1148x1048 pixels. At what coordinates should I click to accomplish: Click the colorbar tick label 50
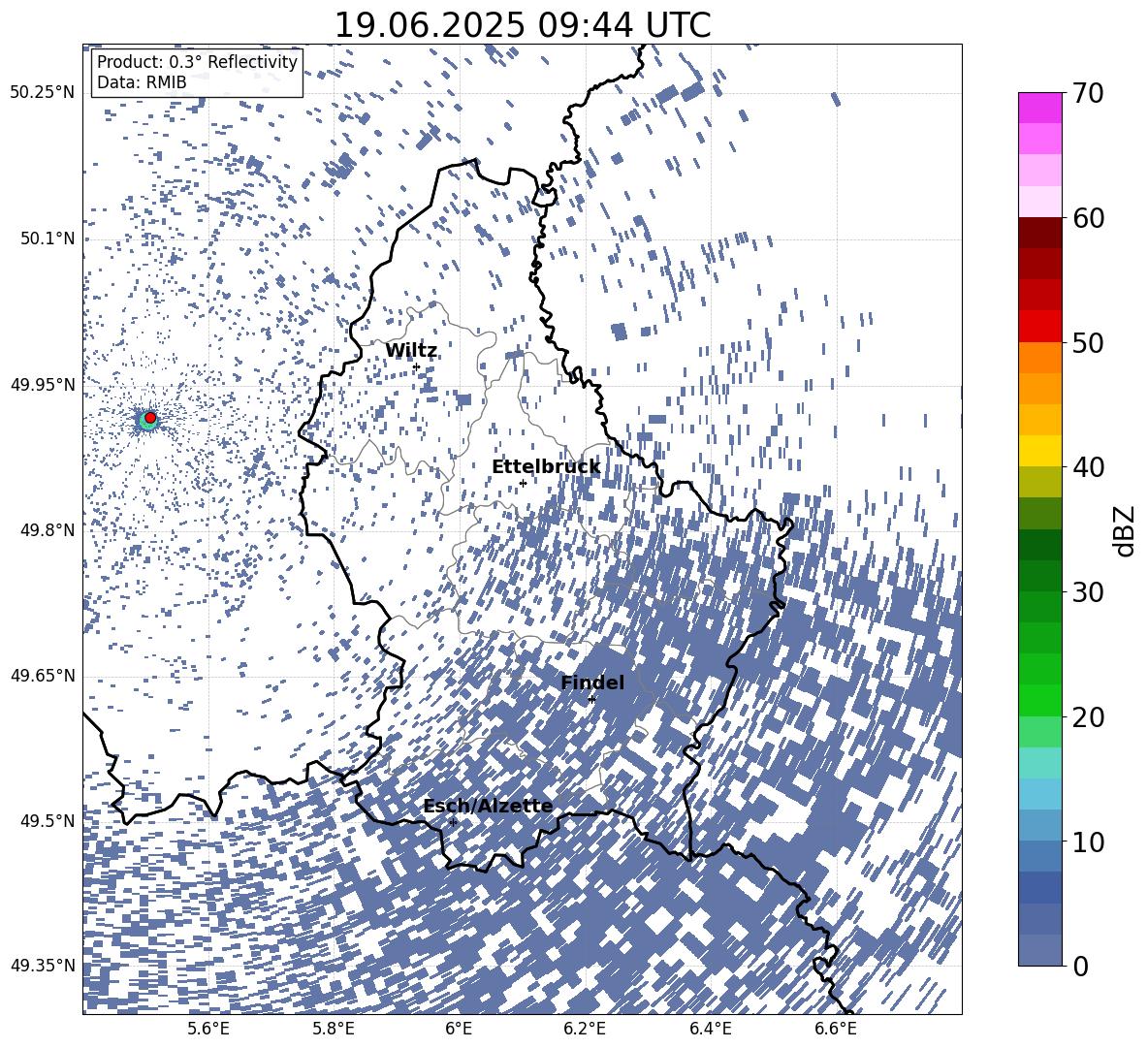[1088, 343]
